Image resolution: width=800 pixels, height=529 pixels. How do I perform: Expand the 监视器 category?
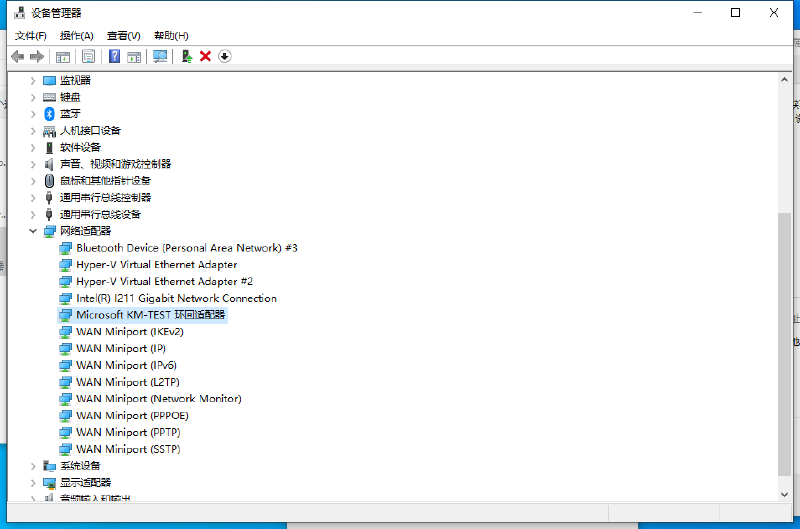pos(33,80)
